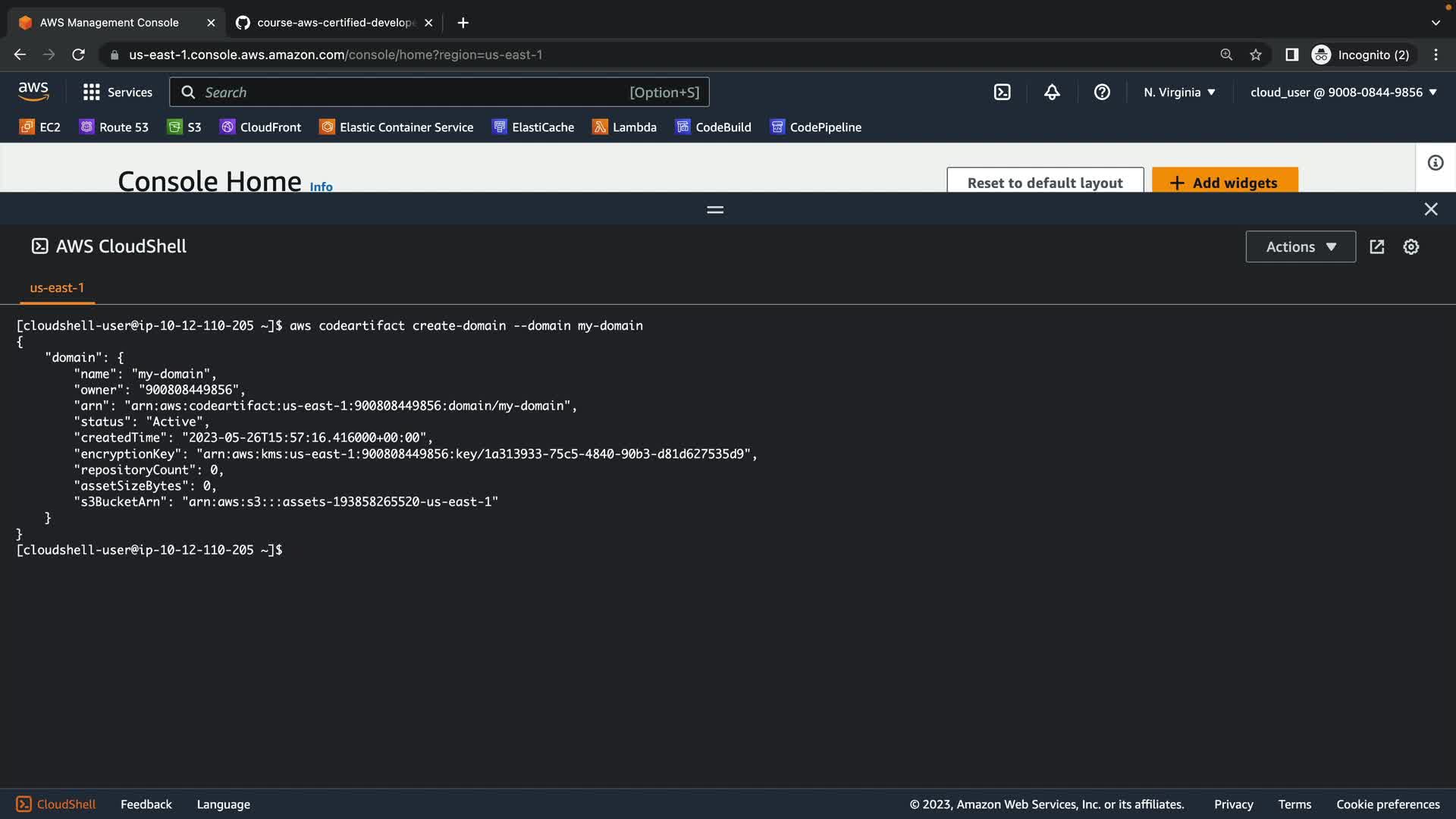
Task: Open CloudShell in a new browser tab
Action: 1377,247
